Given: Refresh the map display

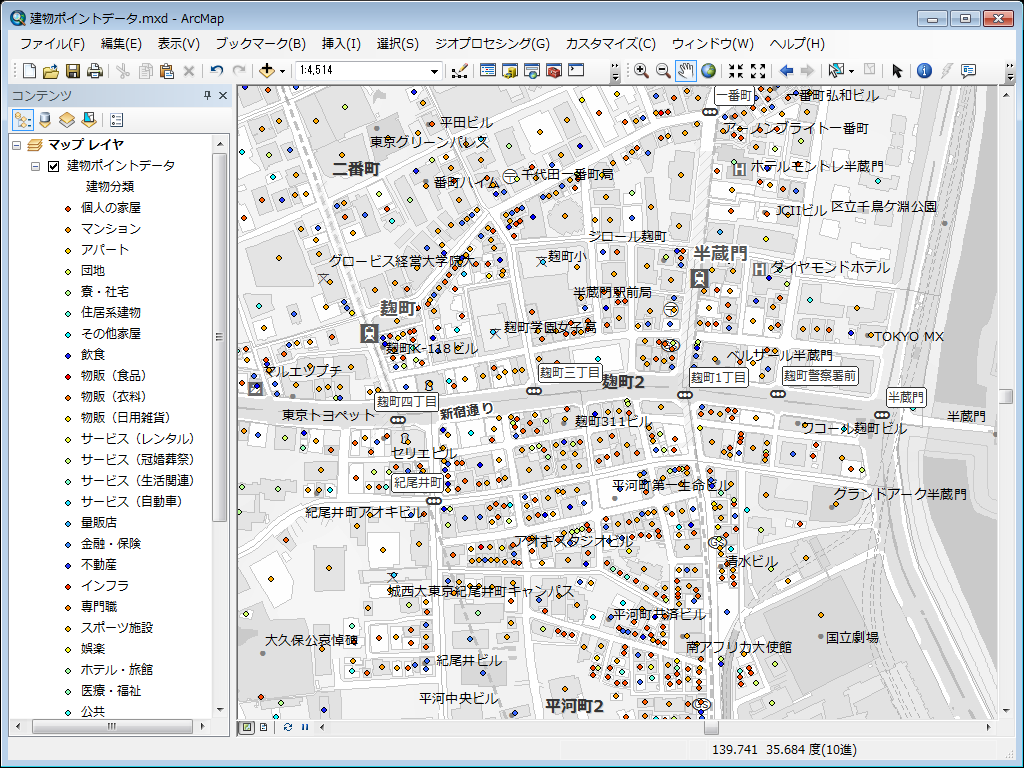Looking at the screenshot, I should [x=287, y=727].
